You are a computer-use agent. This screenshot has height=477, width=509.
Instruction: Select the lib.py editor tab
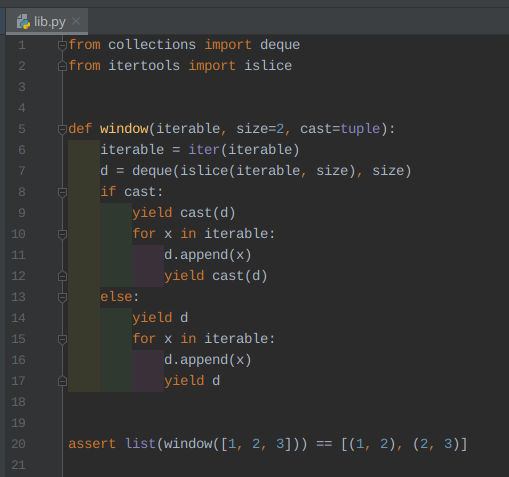[47, 22]
